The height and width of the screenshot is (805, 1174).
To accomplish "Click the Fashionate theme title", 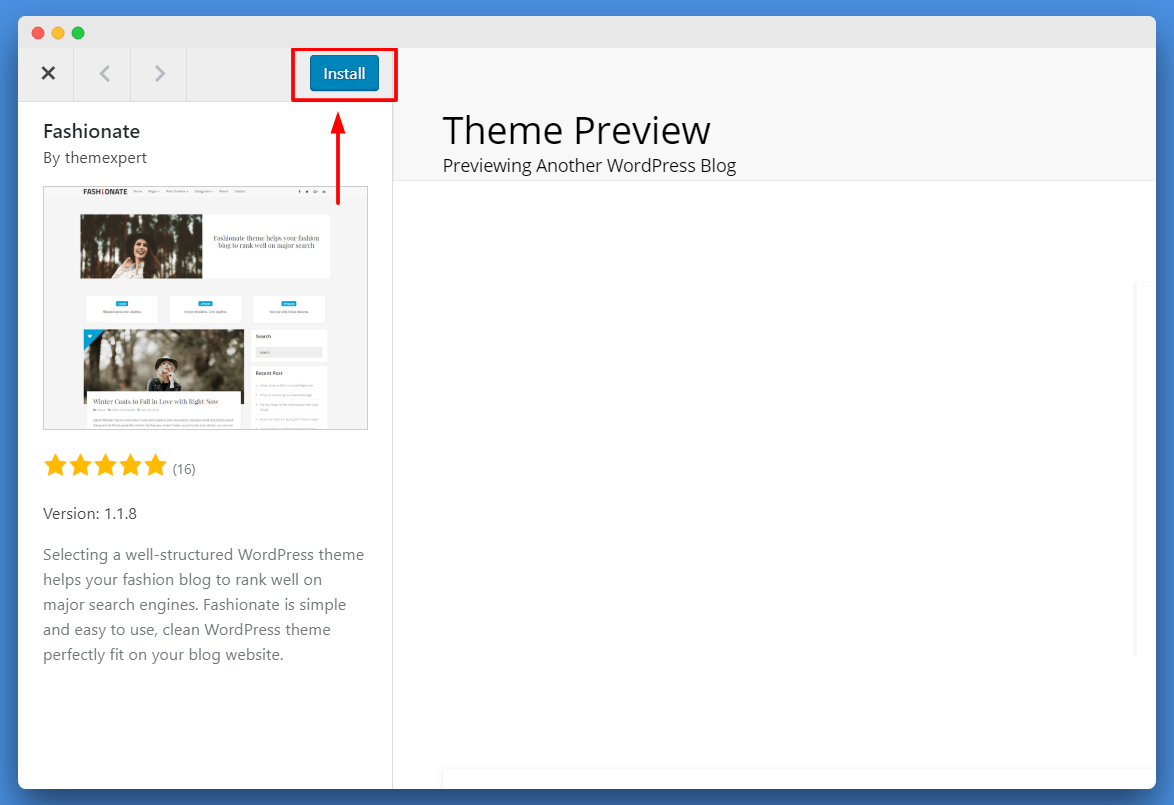I will (91, 132).
